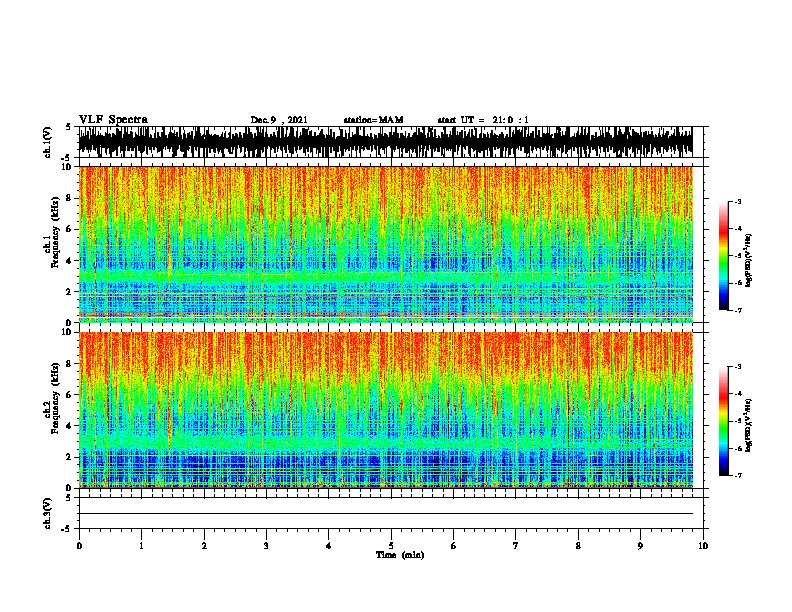Click time axis tick label "7"
The width and height of the screenshot is (792, 612).
(516, 546)
